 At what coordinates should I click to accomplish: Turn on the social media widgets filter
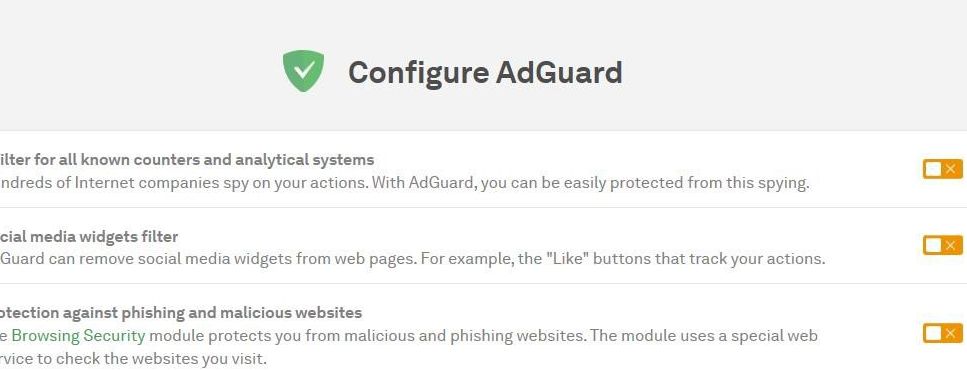pyautogui.click(x=942, y=245)
